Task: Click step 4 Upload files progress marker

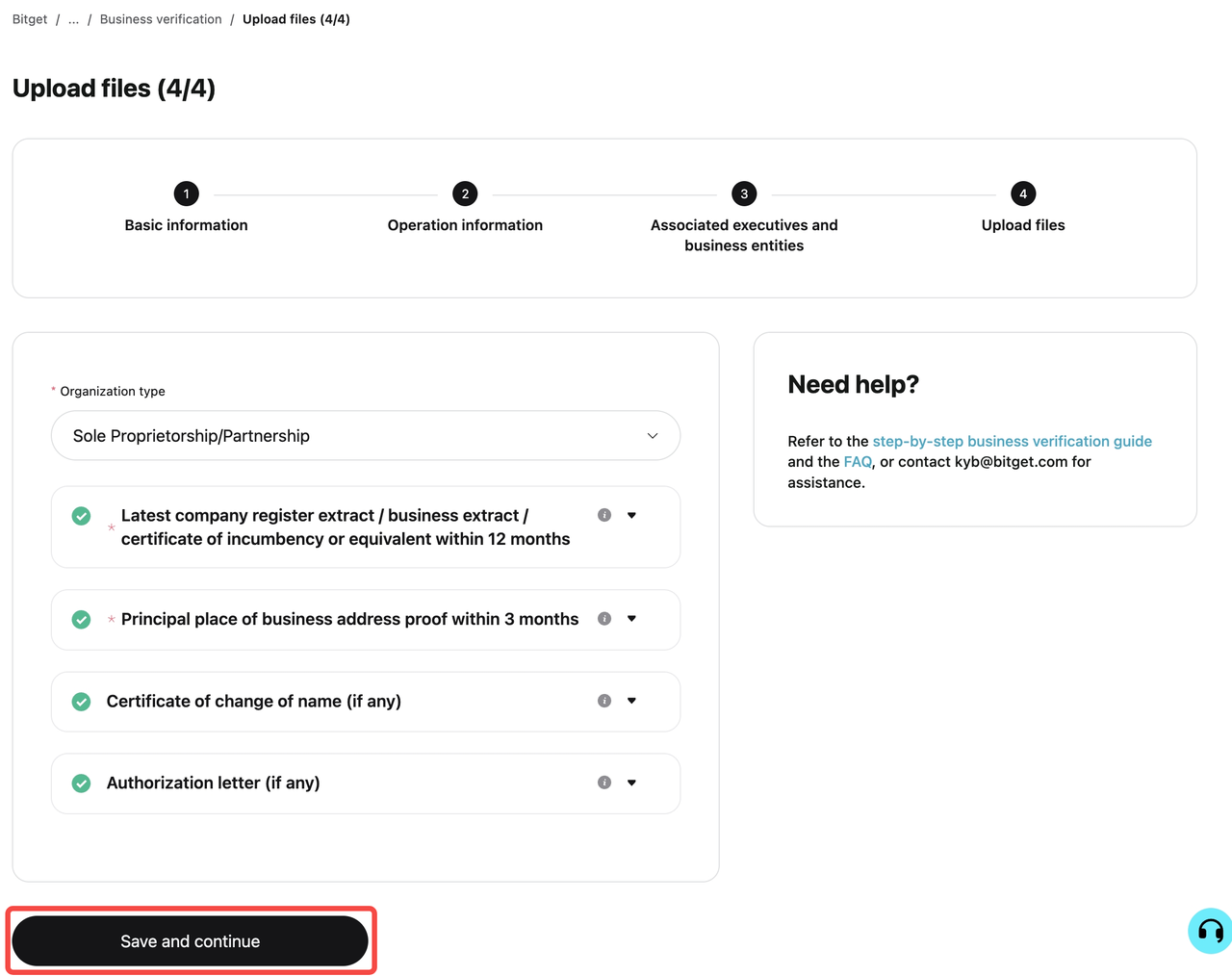Action: pos(1022,193)
